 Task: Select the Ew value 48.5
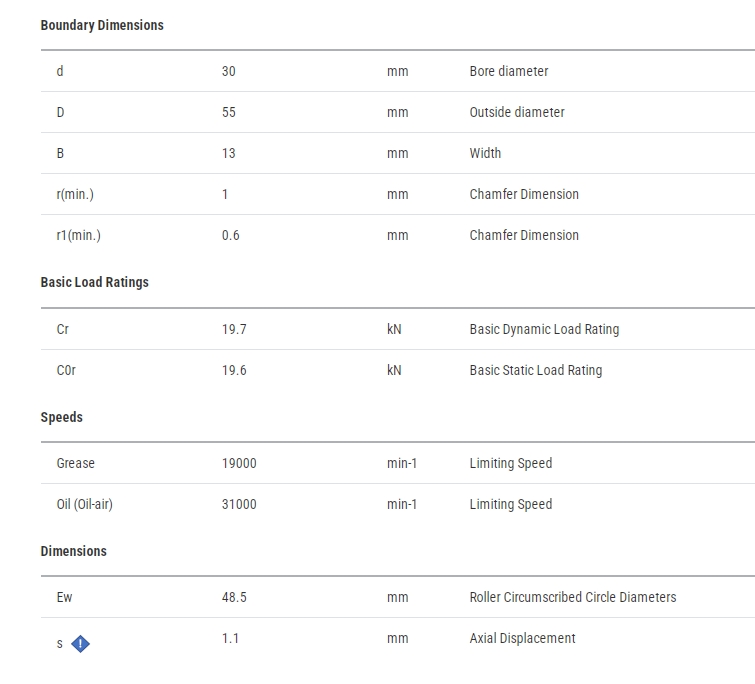click(234, 597)
